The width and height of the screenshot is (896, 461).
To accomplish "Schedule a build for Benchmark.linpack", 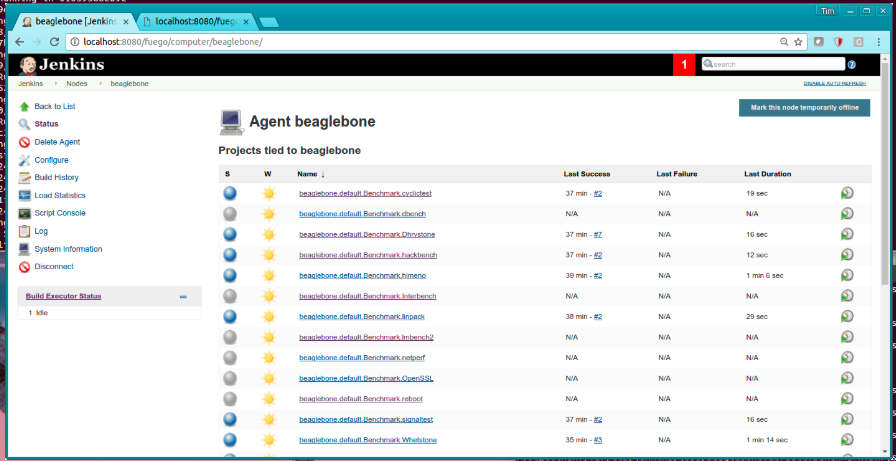I will click(x=847, y=316).
